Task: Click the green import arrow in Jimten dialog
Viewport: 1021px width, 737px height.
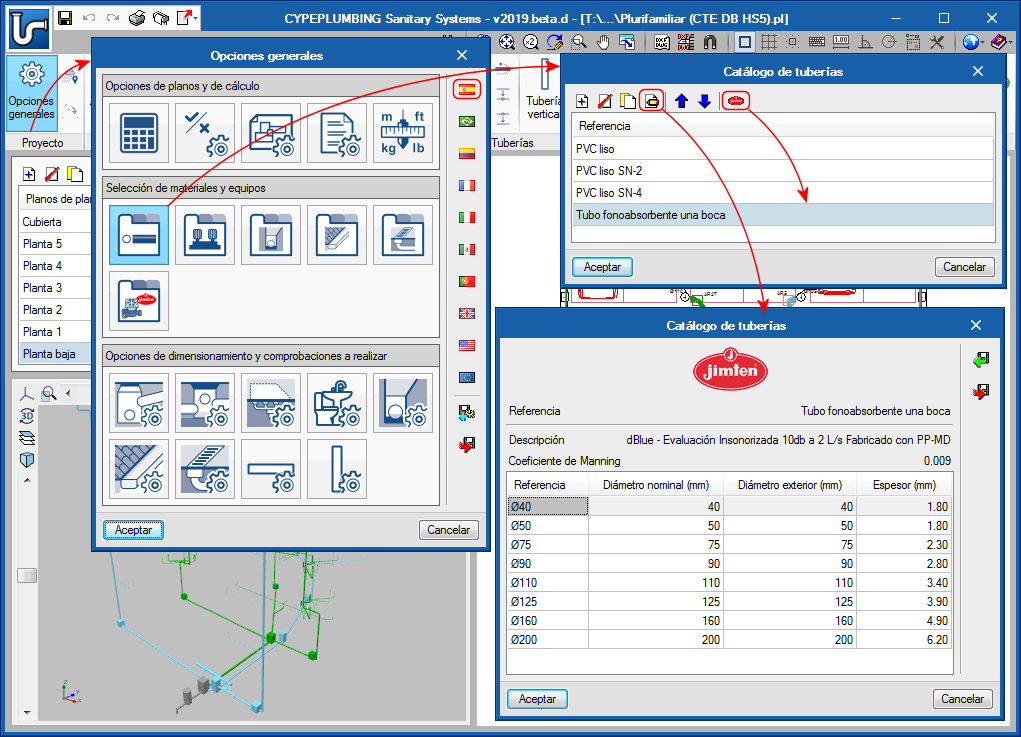Action: point(981,359)
